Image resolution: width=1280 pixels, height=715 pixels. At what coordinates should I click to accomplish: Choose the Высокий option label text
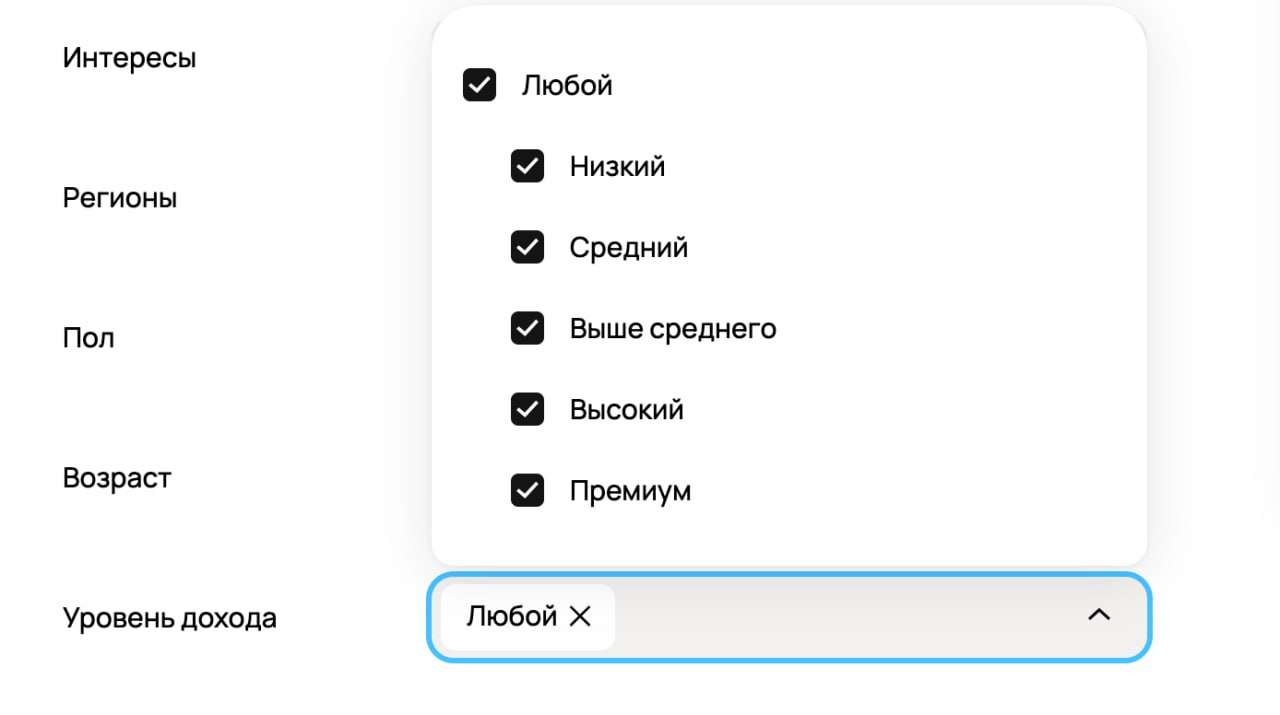pos(626,409)
